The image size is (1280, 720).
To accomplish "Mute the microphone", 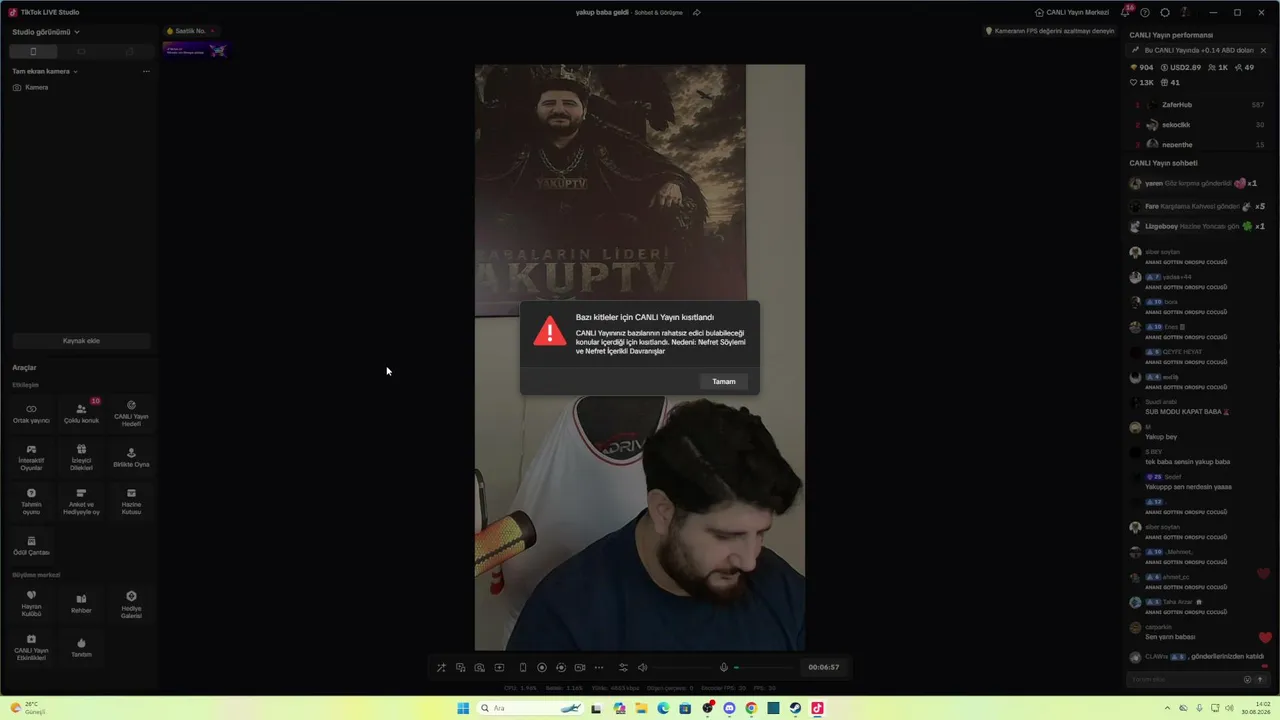I will click(724, 667).
